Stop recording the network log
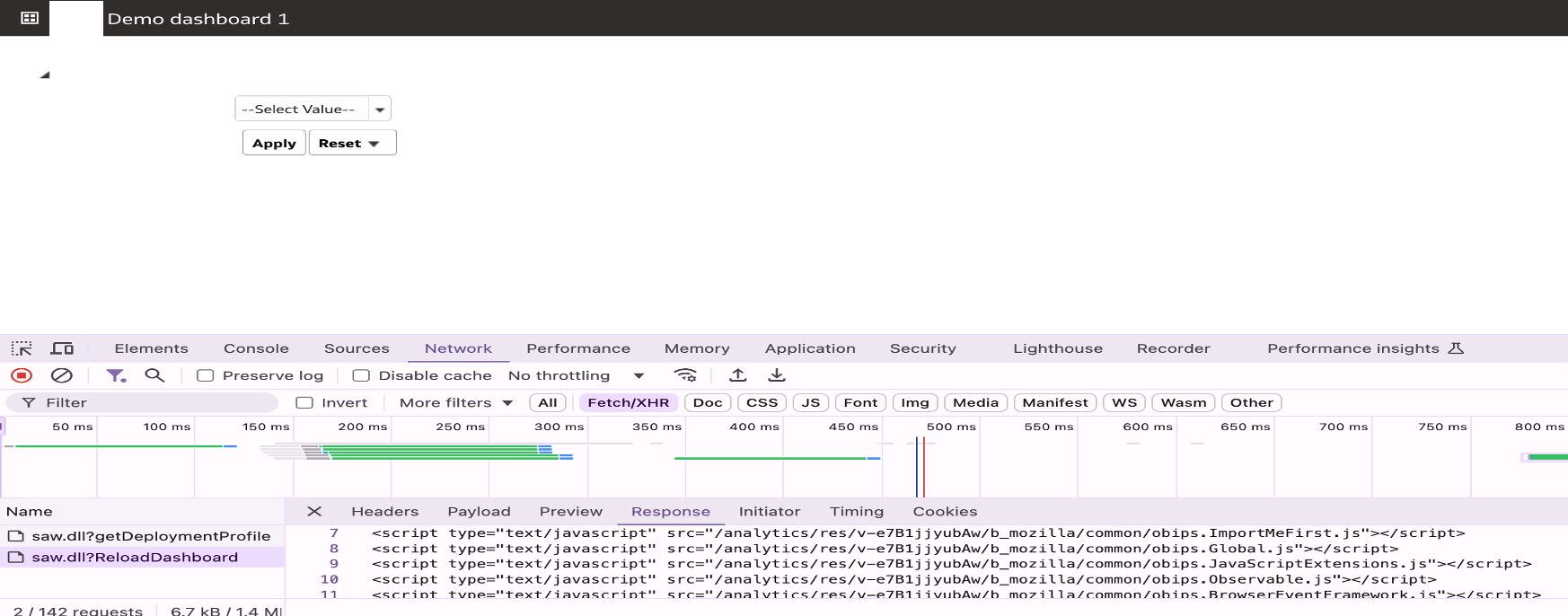This screenshot has width=1568, height=616. tap(22, 375)
